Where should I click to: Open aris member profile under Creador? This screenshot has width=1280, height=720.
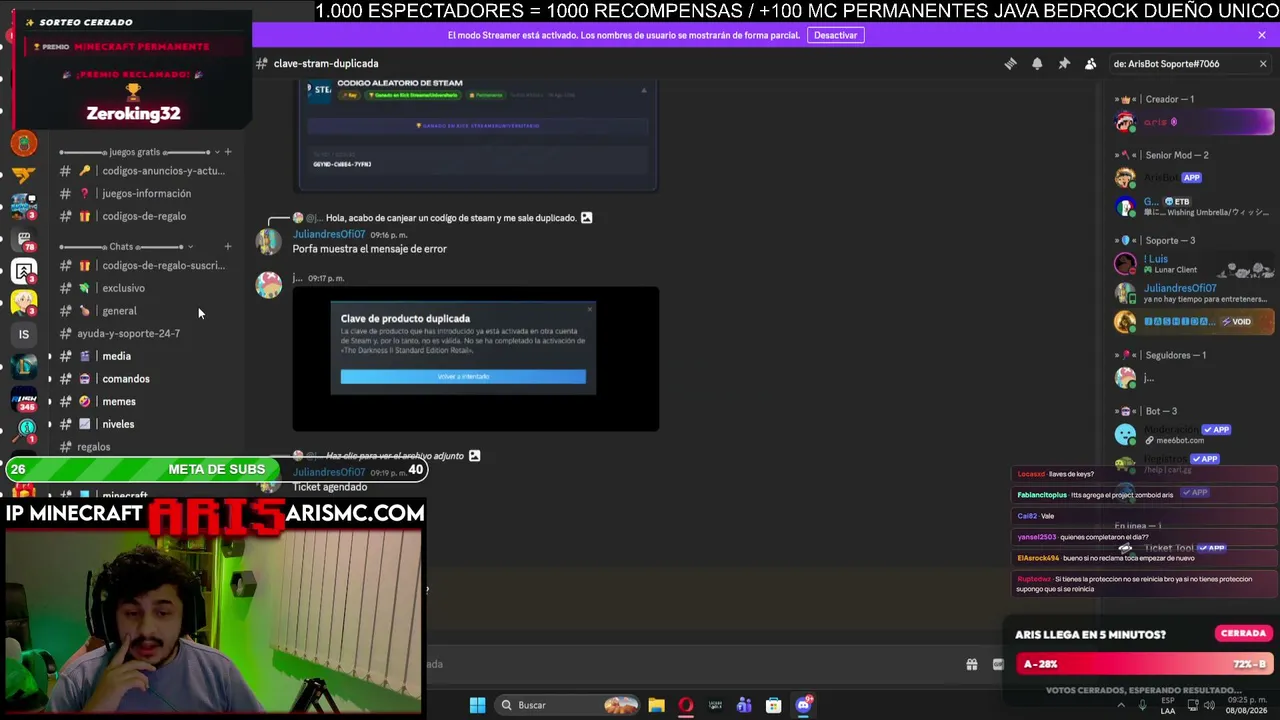pyautogui.click(x=1195, y=123)
